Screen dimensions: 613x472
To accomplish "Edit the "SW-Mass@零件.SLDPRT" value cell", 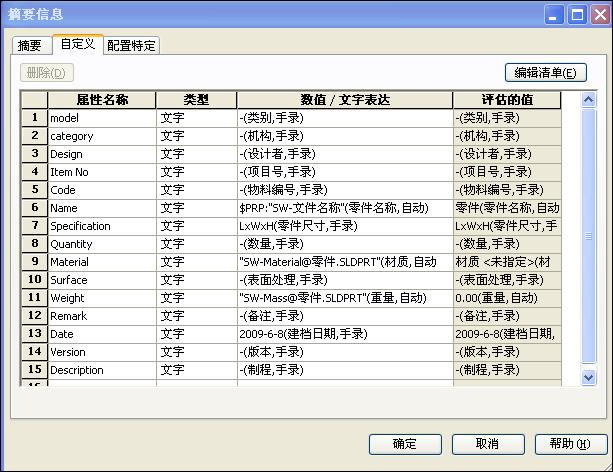I will click(x=345, y=298).
